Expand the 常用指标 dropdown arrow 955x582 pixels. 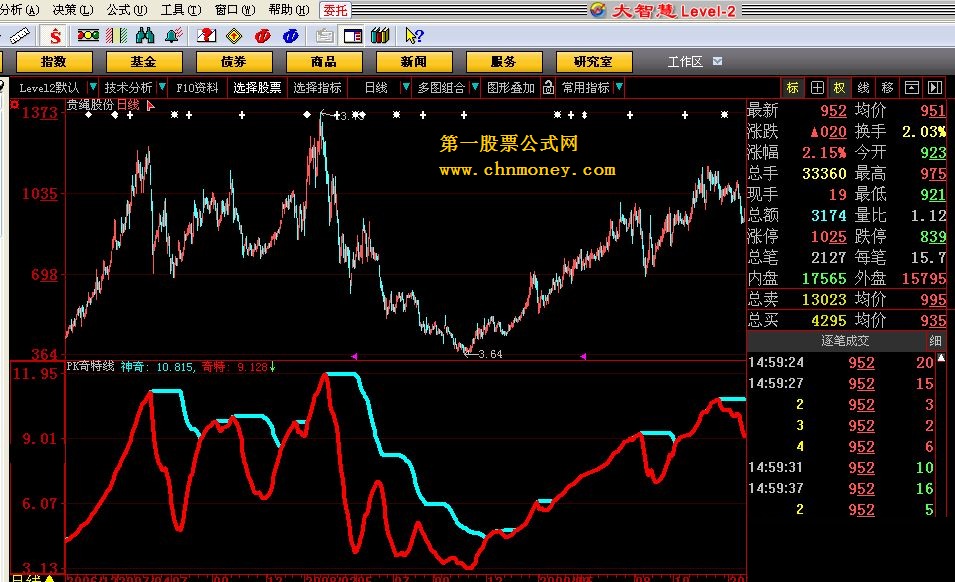(x=619, y=88)
